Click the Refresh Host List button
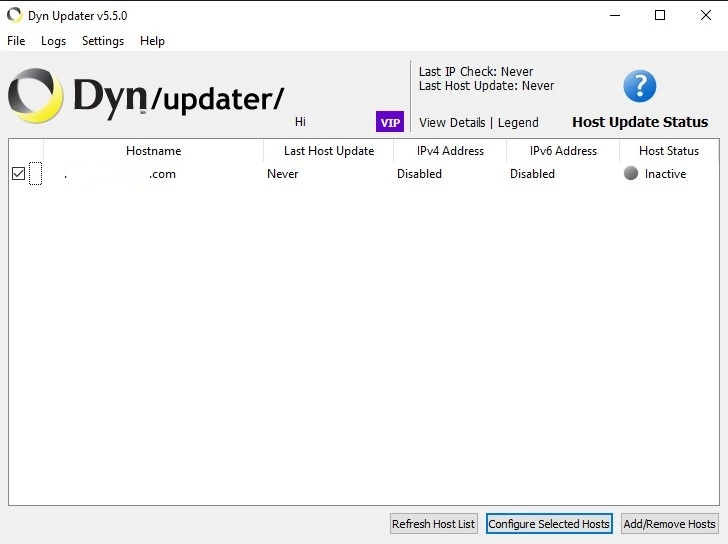The height and width of the screenshot is (544, 728). 434,524
